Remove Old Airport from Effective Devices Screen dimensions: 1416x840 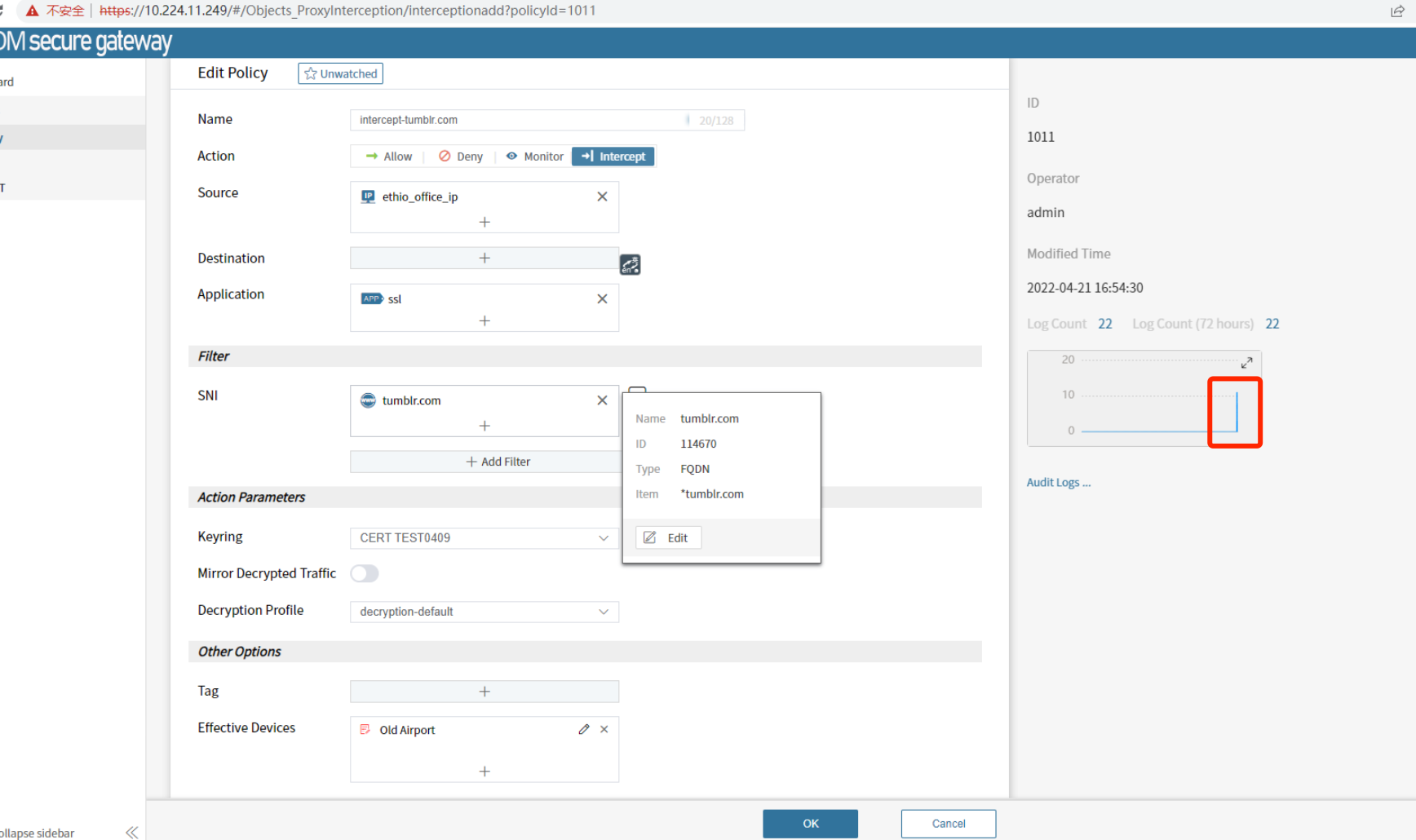(x=604, y=730)
